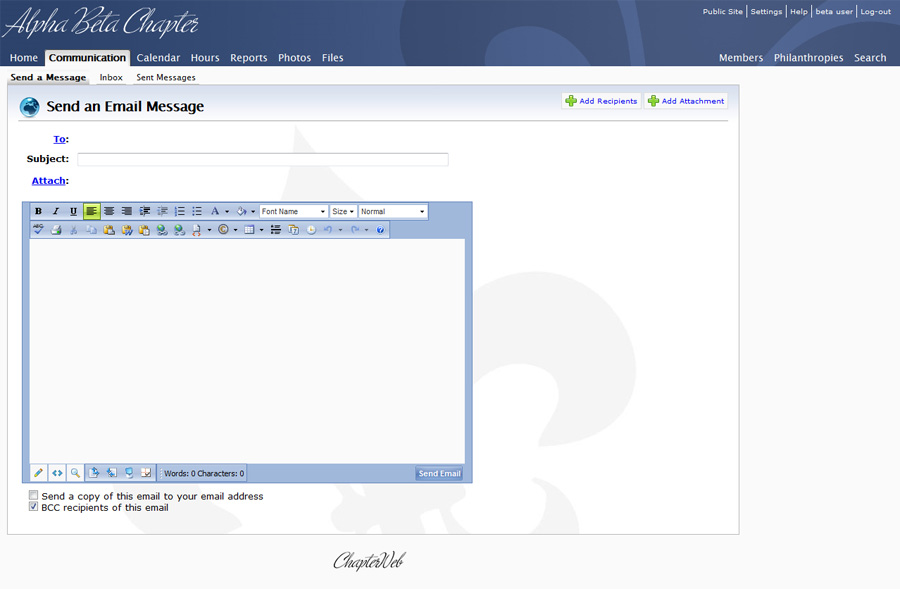Click the increase indent icon
The height and width of the screenshot is (589, 900).
[x=145, y=211]
